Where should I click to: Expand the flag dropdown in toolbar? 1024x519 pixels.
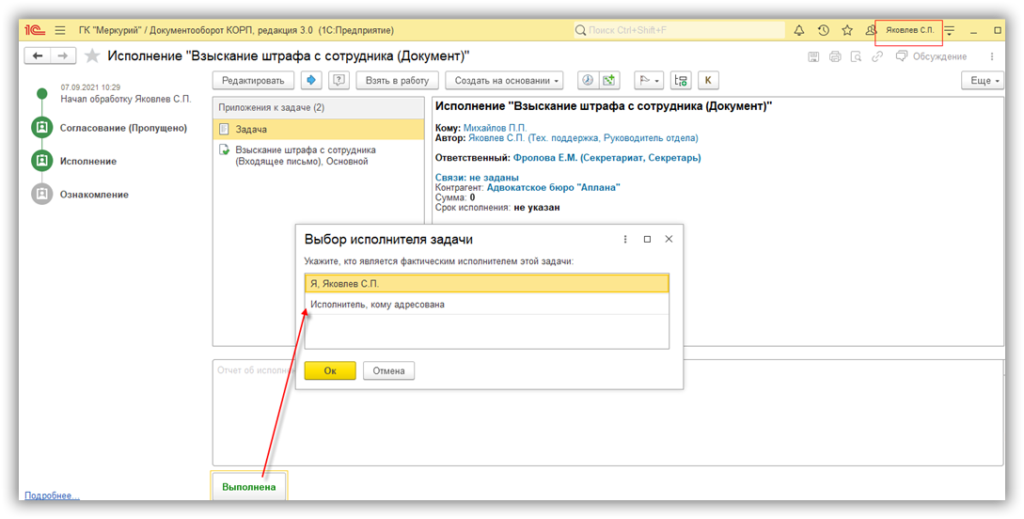coord(647,80)
